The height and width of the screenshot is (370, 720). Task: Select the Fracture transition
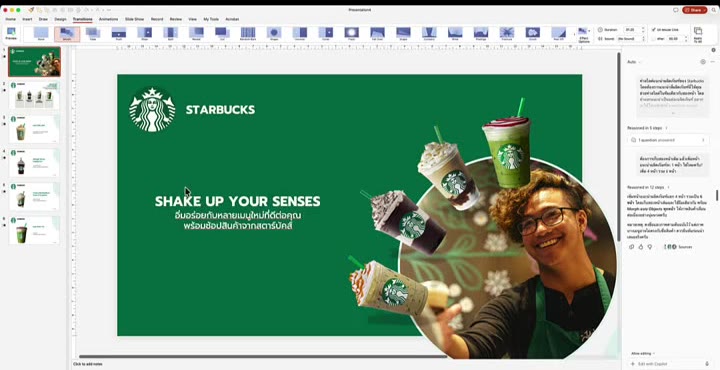click(x=507, y=34)
